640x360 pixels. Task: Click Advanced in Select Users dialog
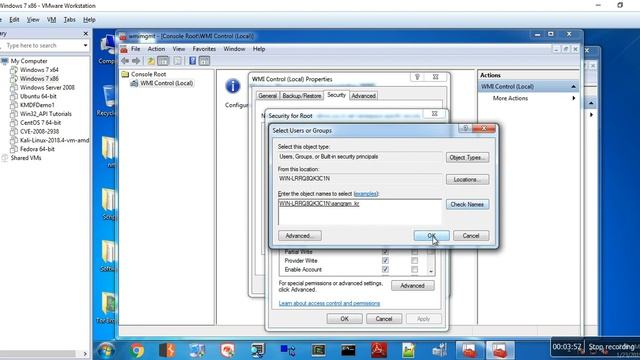[300, 236]
